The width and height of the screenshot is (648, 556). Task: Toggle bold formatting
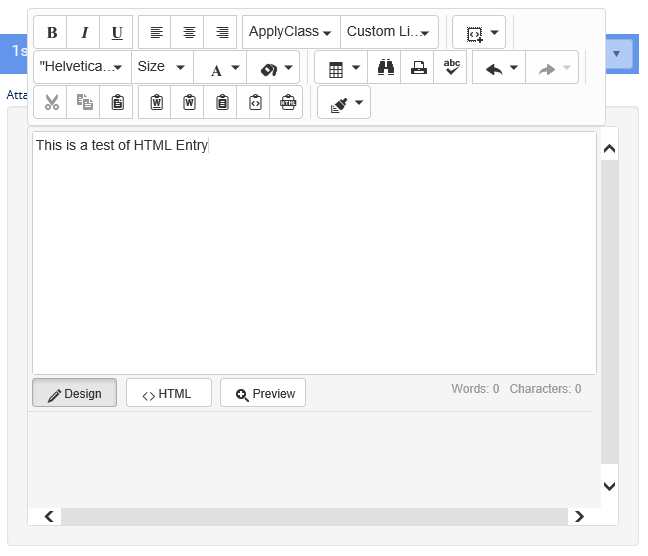(x=51, y=32)
